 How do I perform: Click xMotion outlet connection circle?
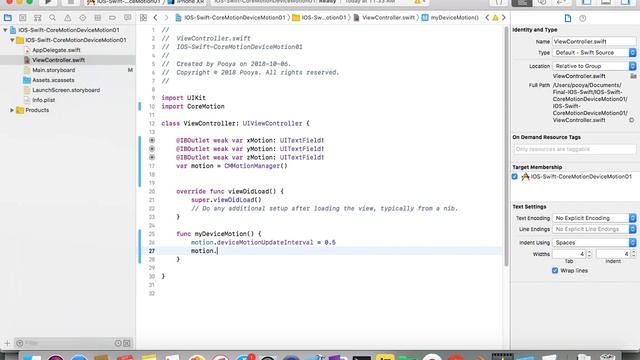pos(152,140)
